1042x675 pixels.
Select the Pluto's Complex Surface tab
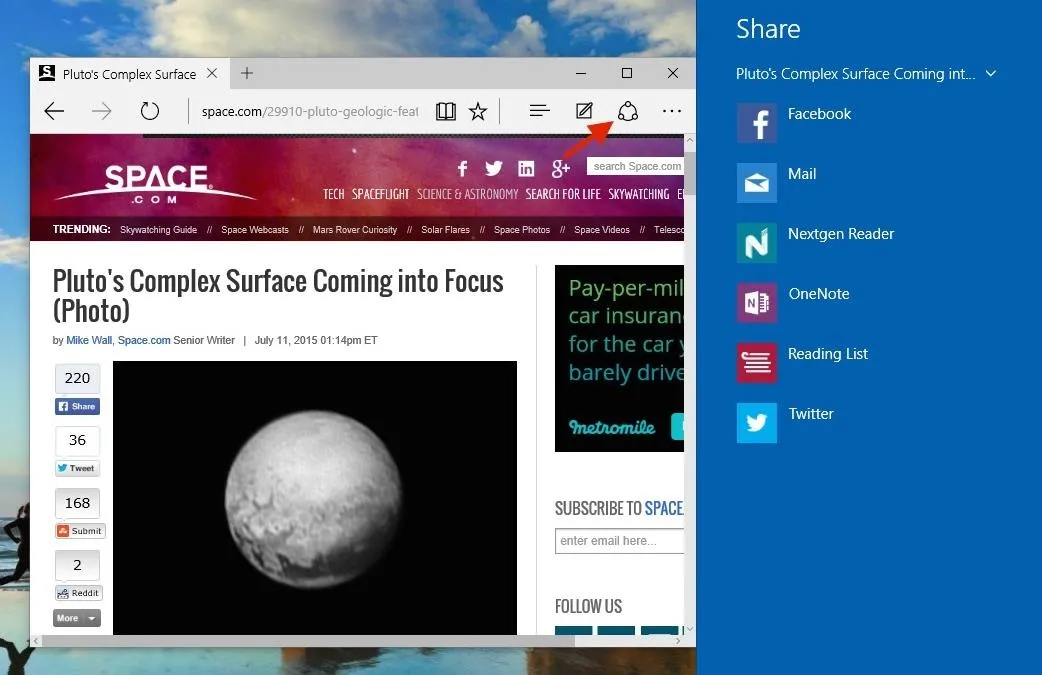coord(130,74)
